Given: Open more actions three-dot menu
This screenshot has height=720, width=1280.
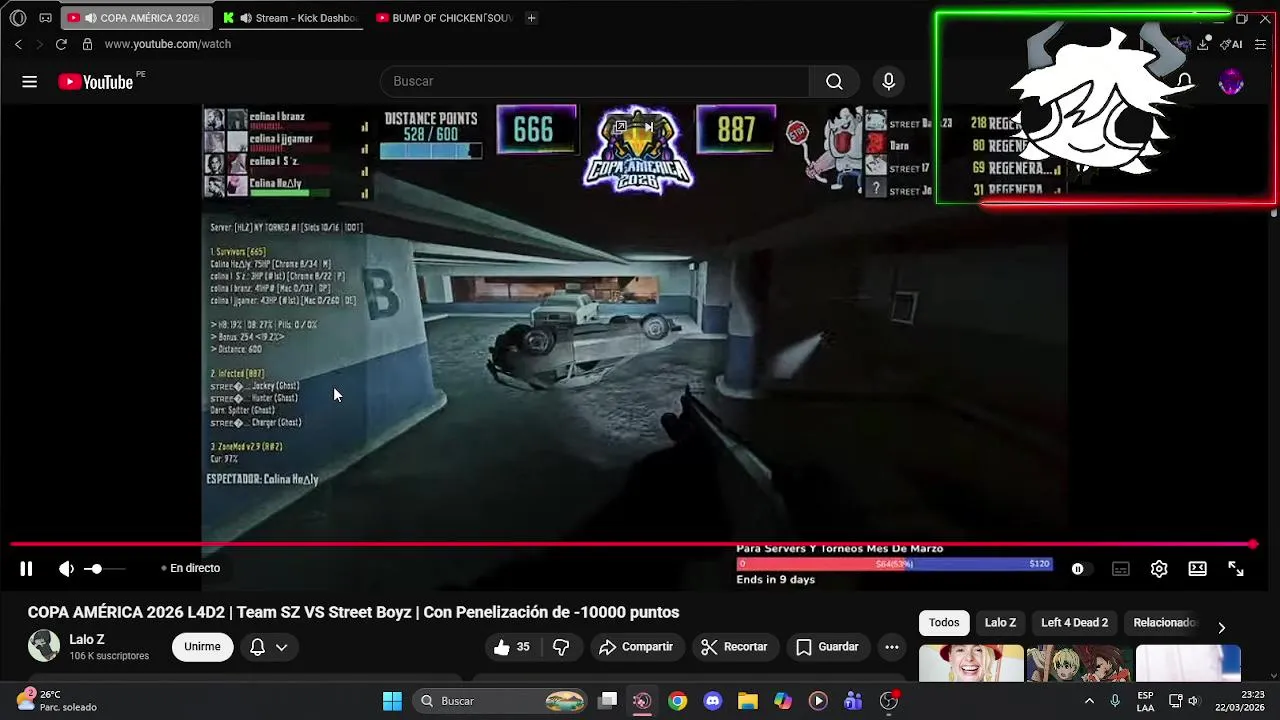Looking at the screenshot, I should coord(891,647).
